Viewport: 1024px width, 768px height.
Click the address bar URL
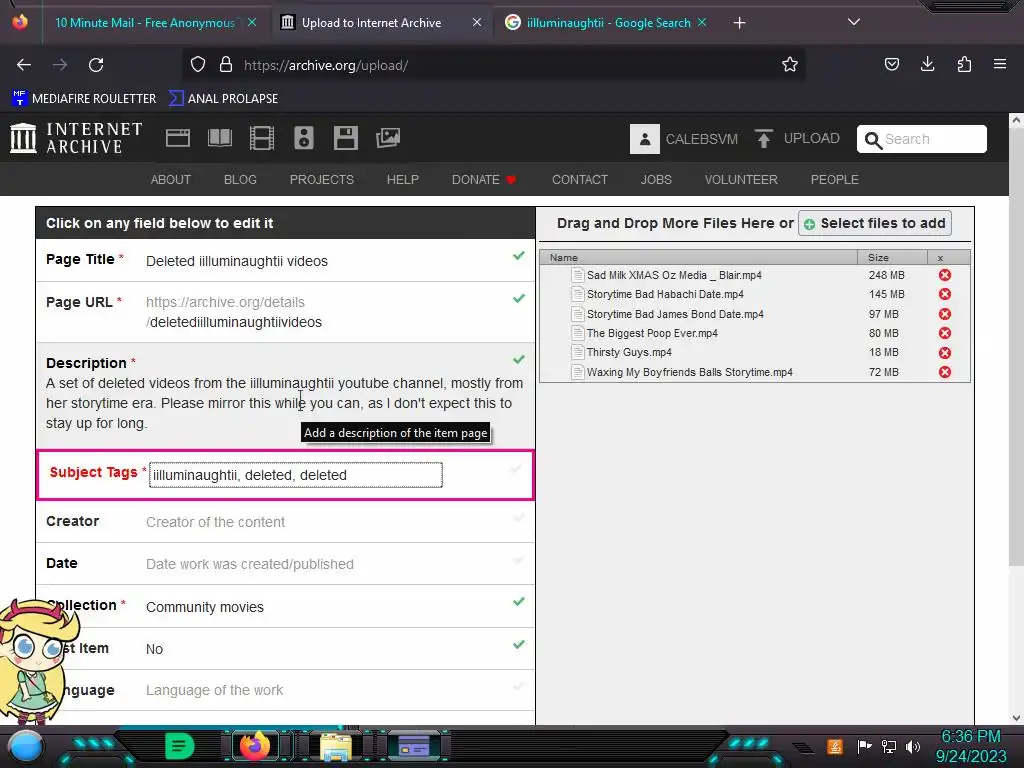coord(326,65)
